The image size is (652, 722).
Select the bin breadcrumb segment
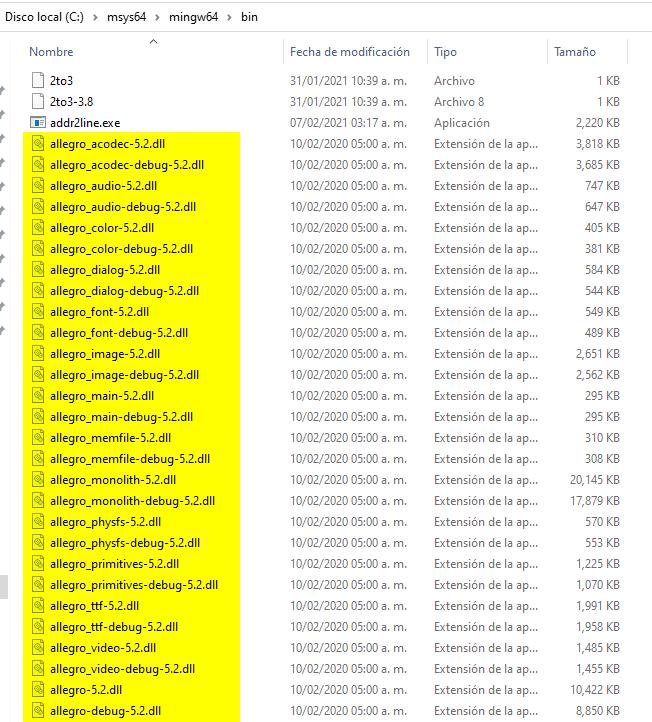click(249, 17)
